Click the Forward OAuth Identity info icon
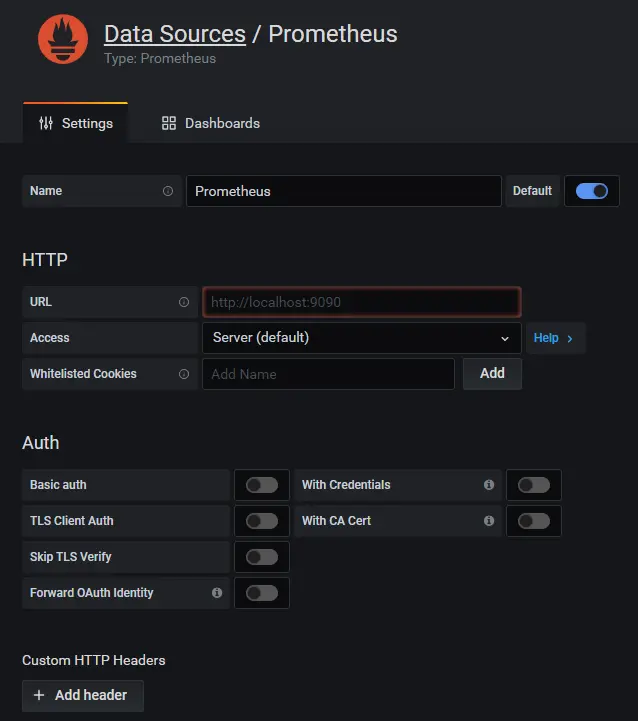This screenshot has width=638, height=721. click(217, 593)
